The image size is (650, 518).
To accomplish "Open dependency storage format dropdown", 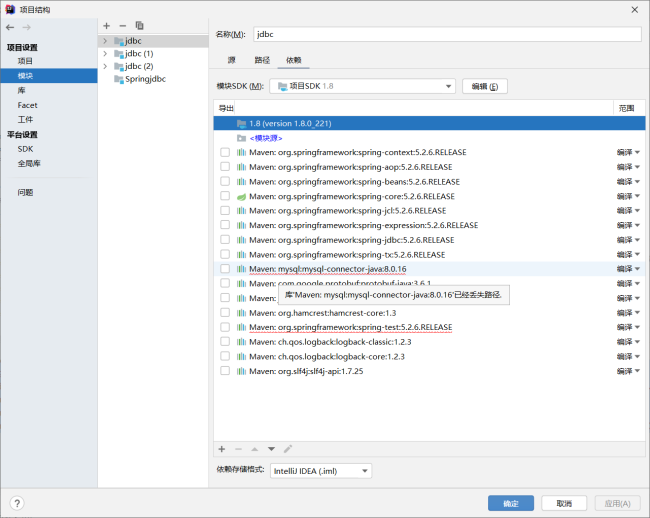I will click(x=321, y=471).
